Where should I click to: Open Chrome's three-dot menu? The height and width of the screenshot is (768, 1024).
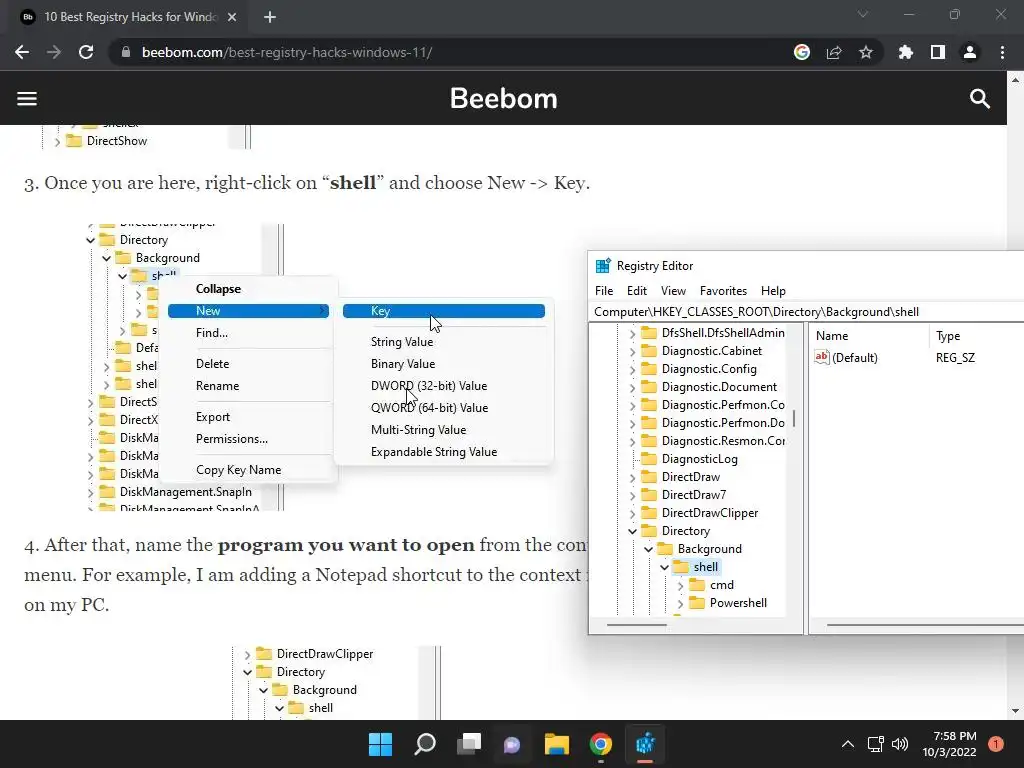(1002, 52)
